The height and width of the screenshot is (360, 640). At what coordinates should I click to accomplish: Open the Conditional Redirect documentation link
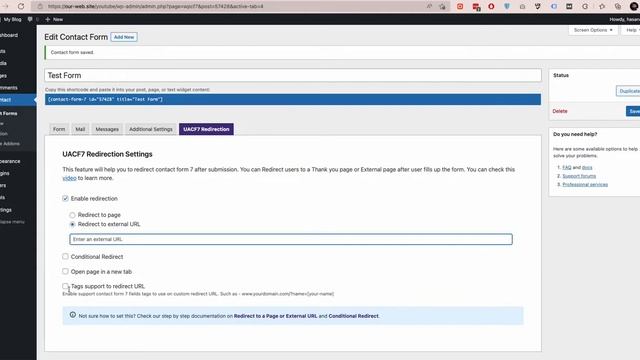(x=353, y=316)
